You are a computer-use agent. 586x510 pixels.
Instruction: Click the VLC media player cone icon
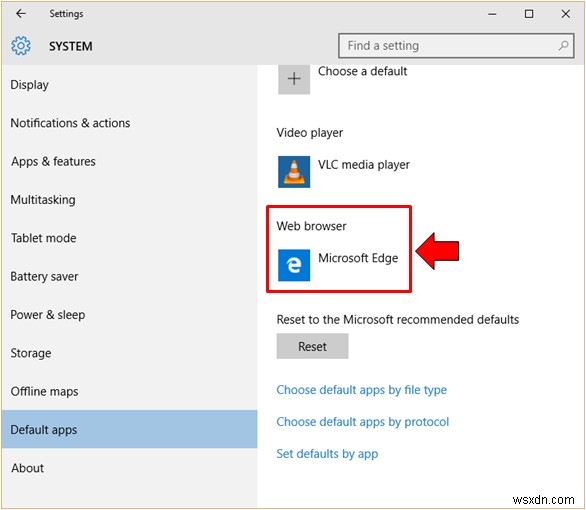click(x=294, y=172)
